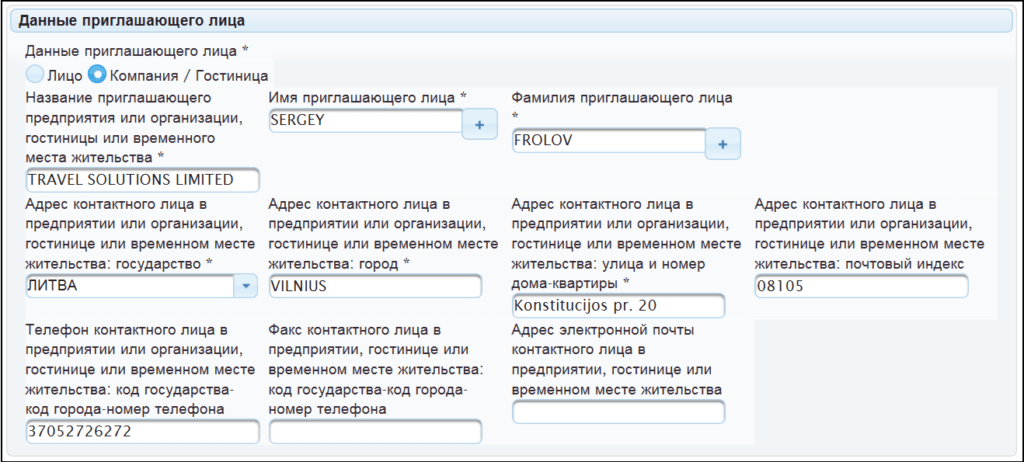Click the plus button next to SERGEY

click(x=479, y=125)
